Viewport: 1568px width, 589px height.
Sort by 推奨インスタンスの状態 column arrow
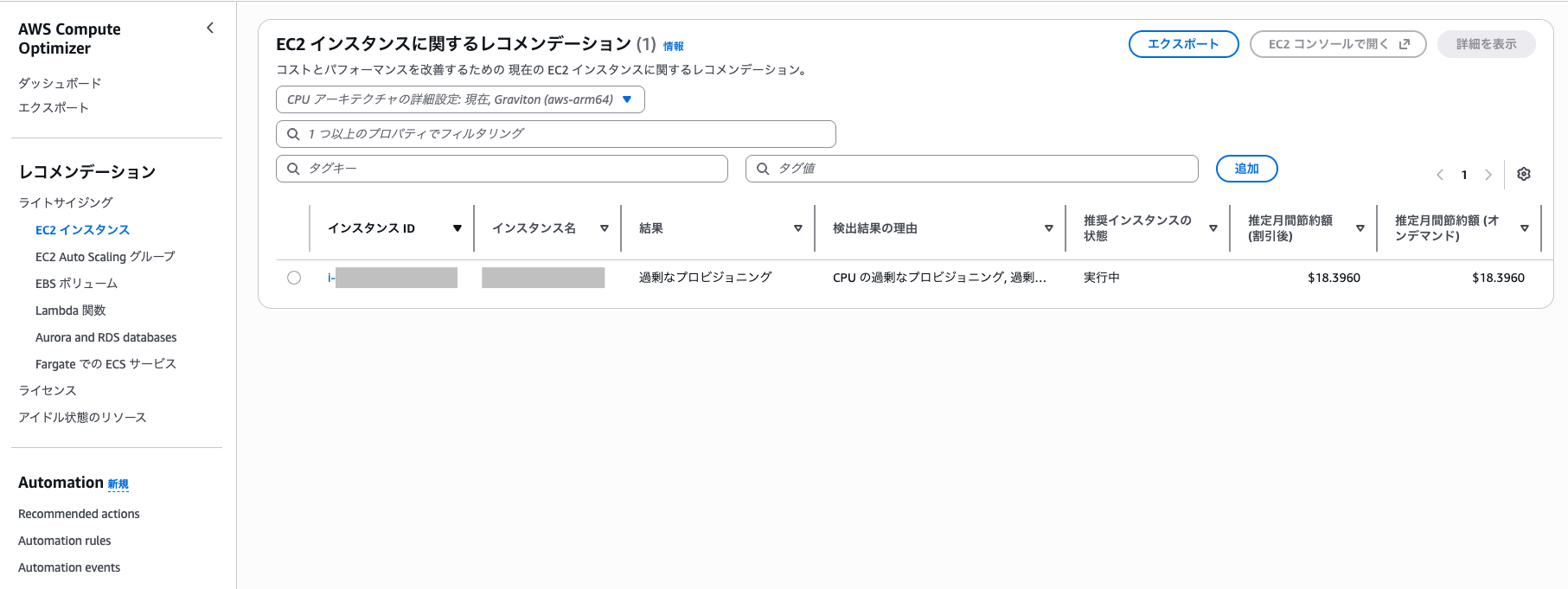(1213, 228)
